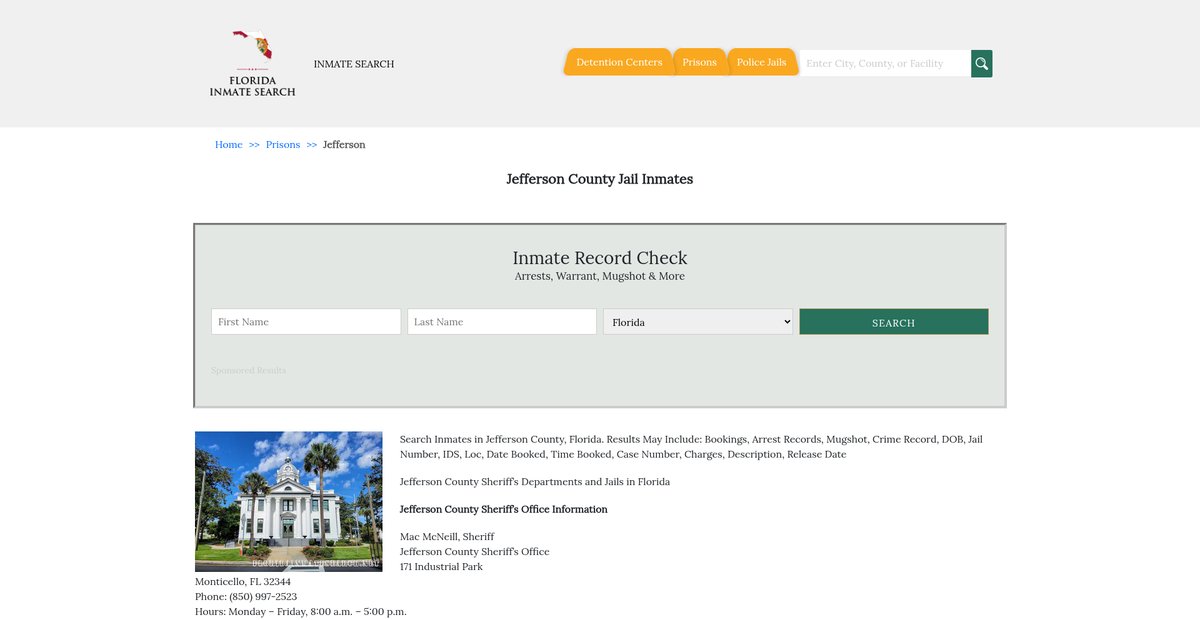Select the Inmate Record Check heading

pyautogui.click(x=600, y=258)
